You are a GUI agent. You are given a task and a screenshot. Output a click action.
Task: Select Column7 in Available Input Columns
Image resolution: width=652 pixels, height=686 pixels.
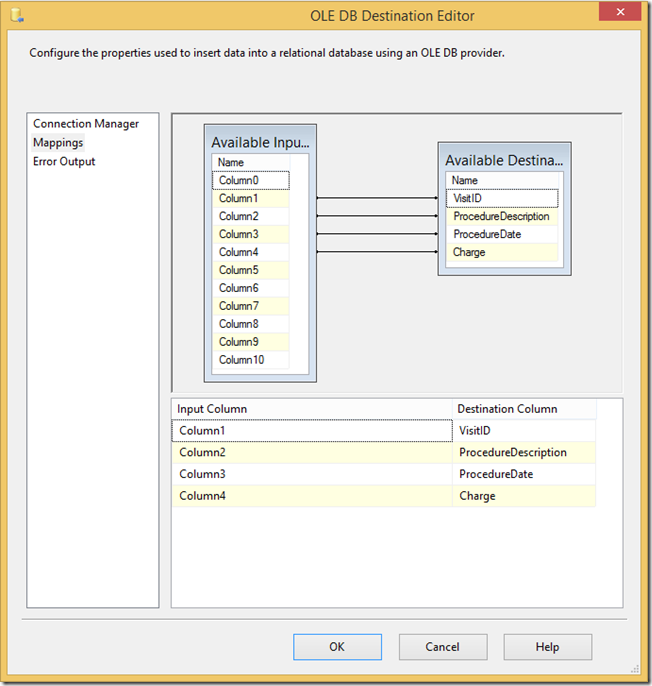(x=251, y=306)
